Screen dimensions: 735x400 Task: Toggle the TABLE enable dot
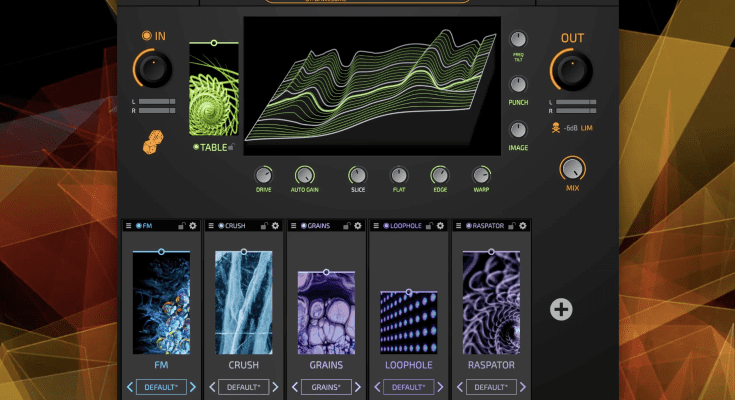(x=196, y=147)
